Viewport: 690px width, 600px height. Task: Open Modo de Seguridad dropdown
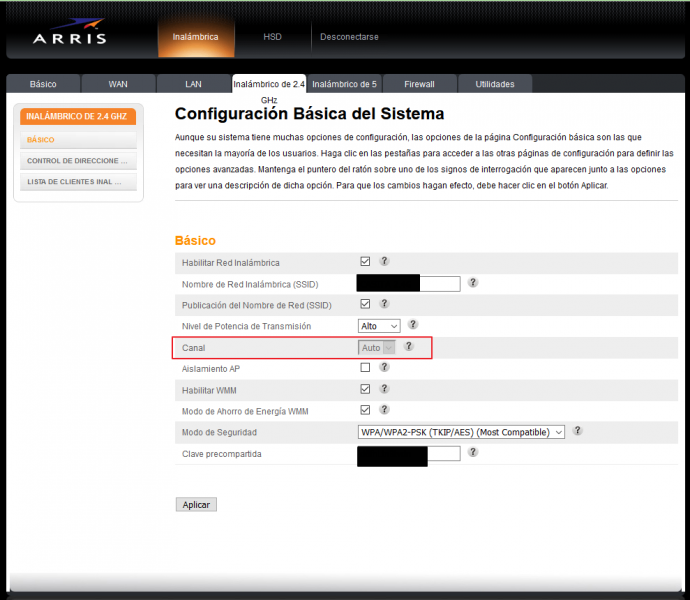pos(461,432)
